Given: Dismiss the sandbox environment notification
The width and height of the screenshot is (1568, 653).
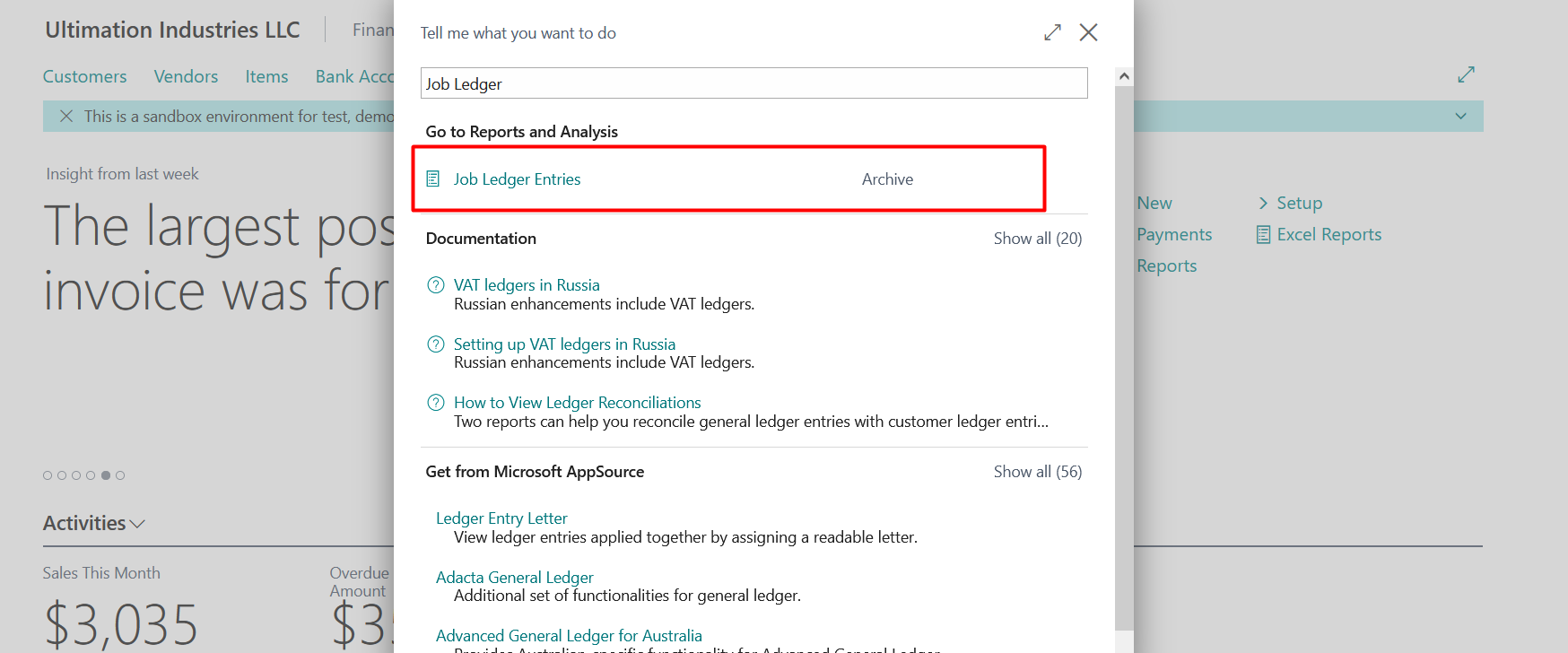Looking at the screenshot, I should (66, 117).
